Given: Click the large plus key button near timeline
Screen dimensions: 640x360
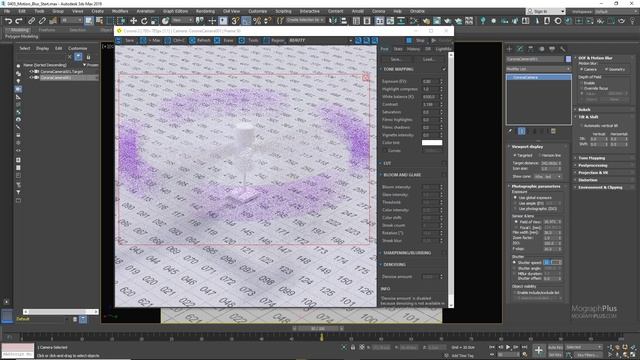Looking at the screenshot, I should click(x=539, y=350).
